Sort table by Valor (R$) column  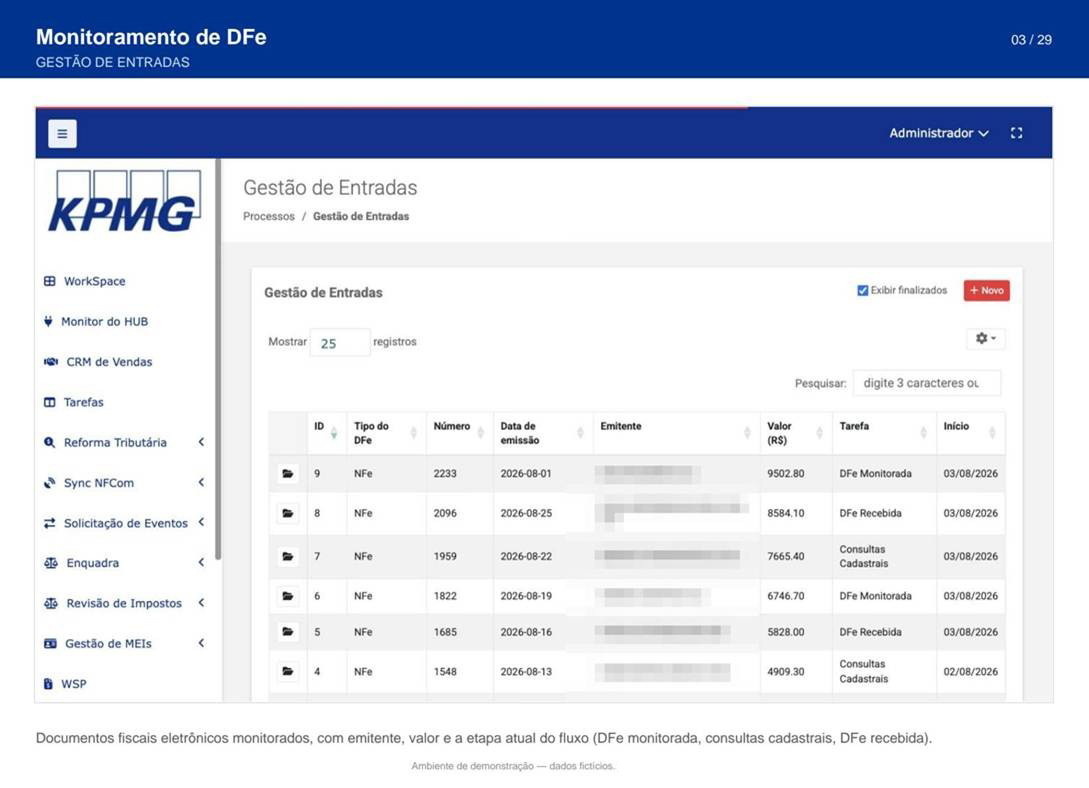pyautogui.click(x=796, y=433)
